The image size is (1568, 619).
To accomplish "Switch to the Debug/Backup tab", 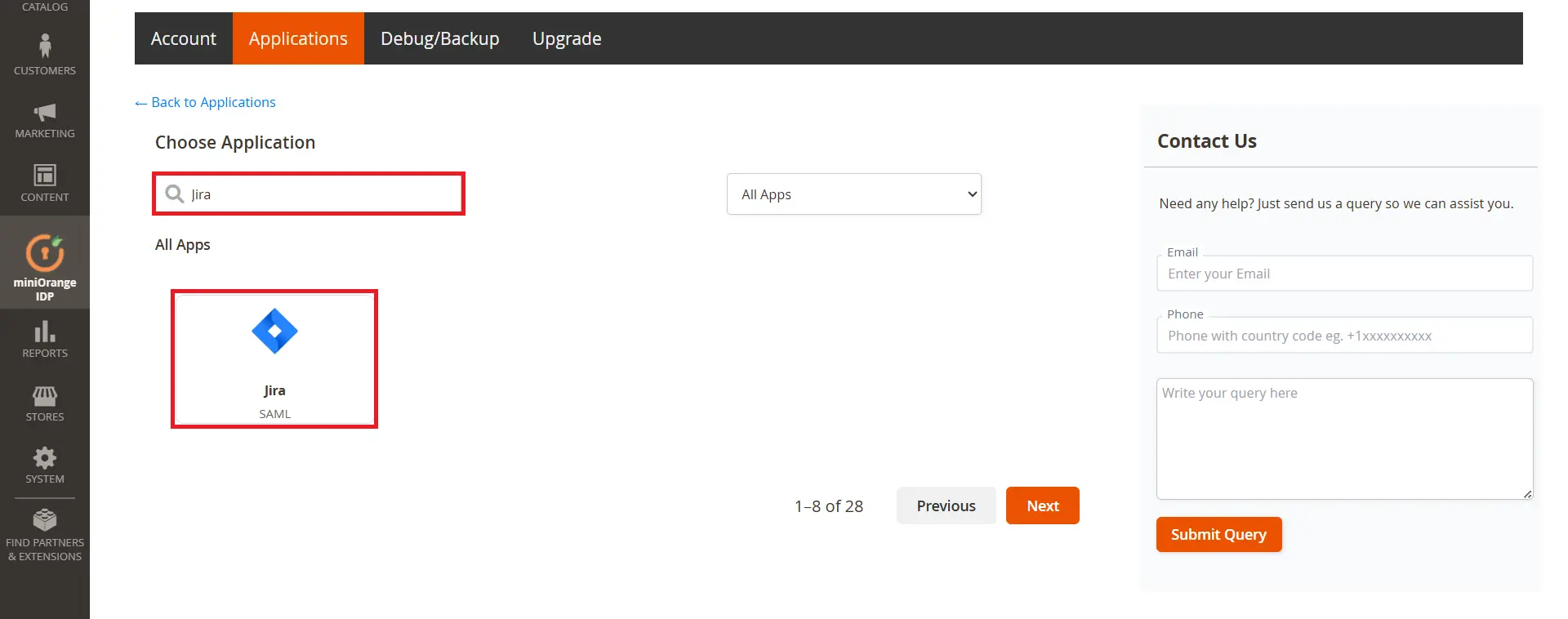I will (x=440, y=38).
